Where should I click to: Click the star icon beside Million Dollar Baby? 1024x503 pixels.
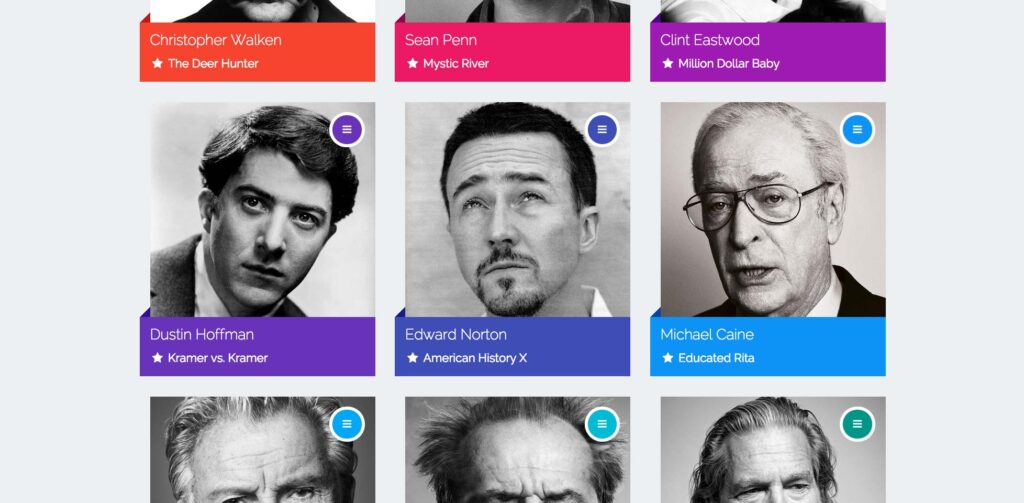[667, 63]
